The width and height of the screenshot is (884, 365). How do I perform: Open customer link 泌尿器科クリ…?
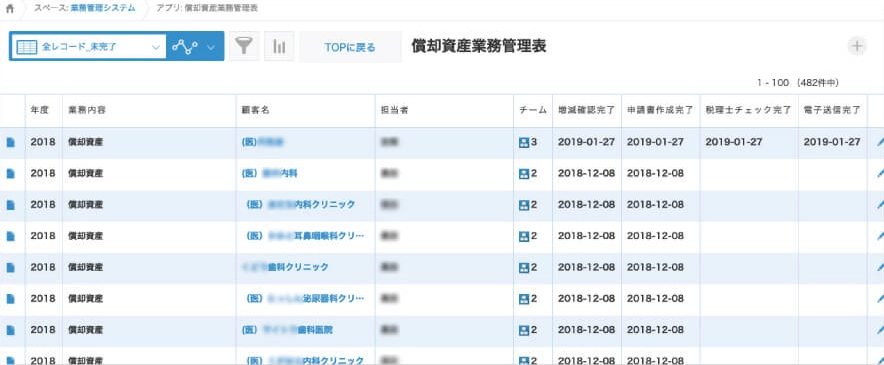click(305, 298)
